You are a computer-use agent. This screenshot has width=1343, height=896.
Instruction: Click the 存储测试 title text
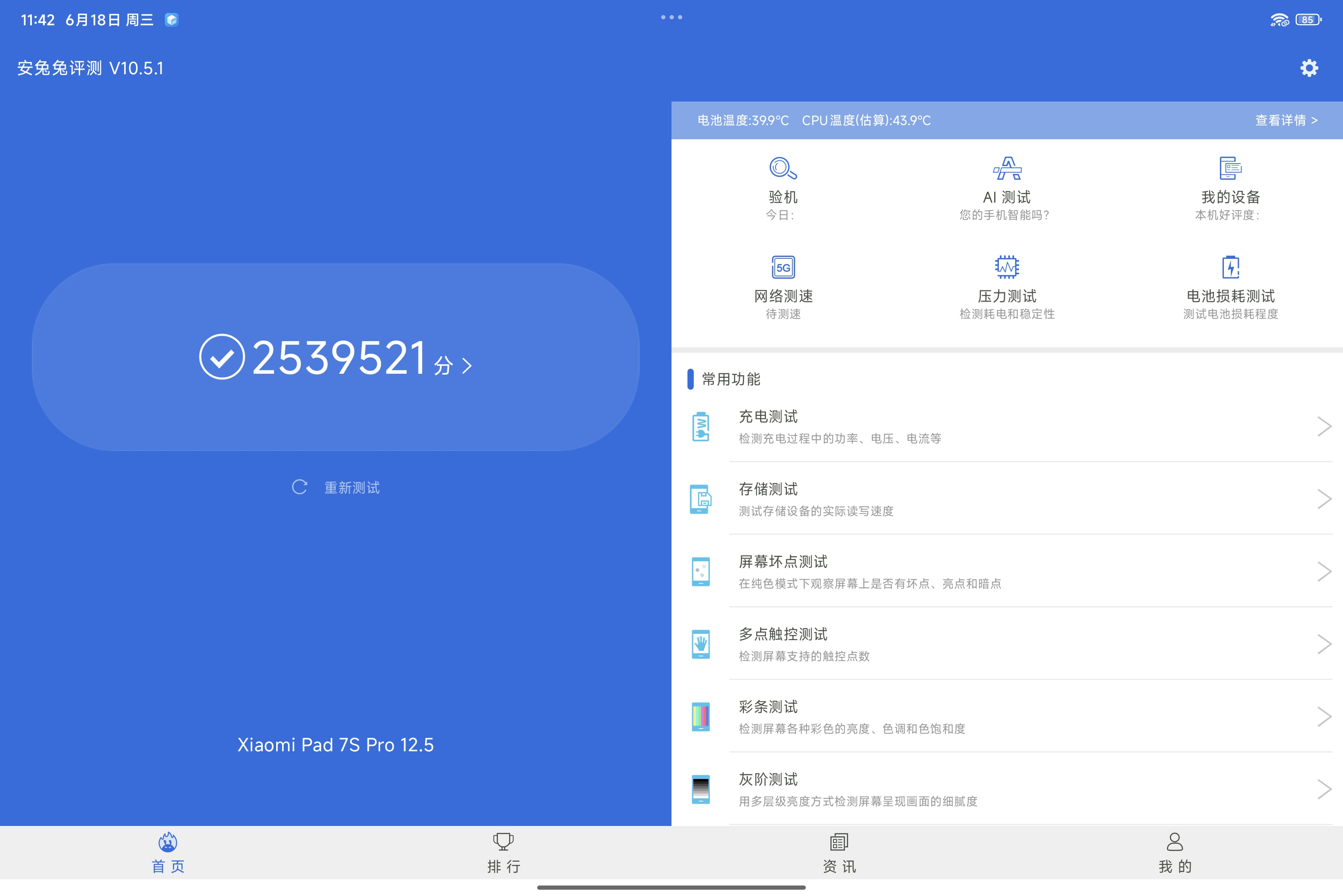[x=768, y=489]
